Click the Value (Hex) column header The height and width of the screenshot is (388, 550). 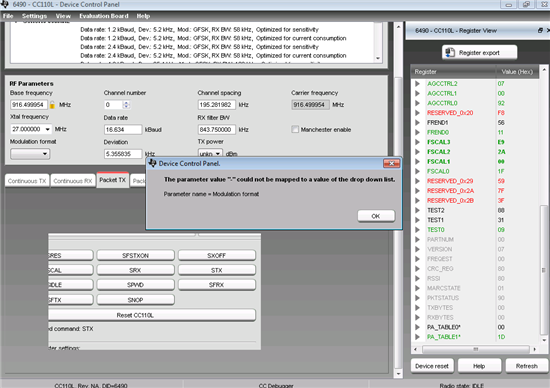(x=517, y=72)
